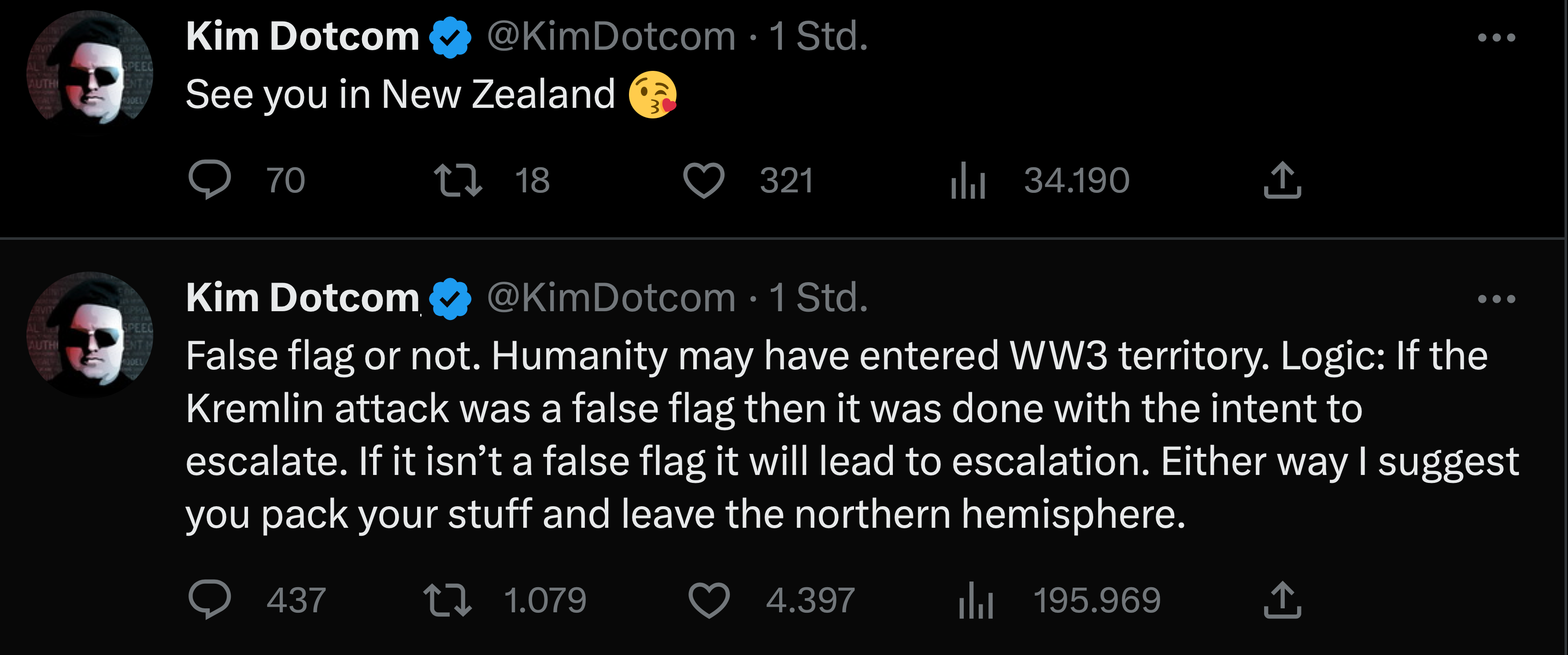Viewport: 1568px width, 655px height.
Task: Click the "1 Std." timestamp on first tweet
Action: 818,37
